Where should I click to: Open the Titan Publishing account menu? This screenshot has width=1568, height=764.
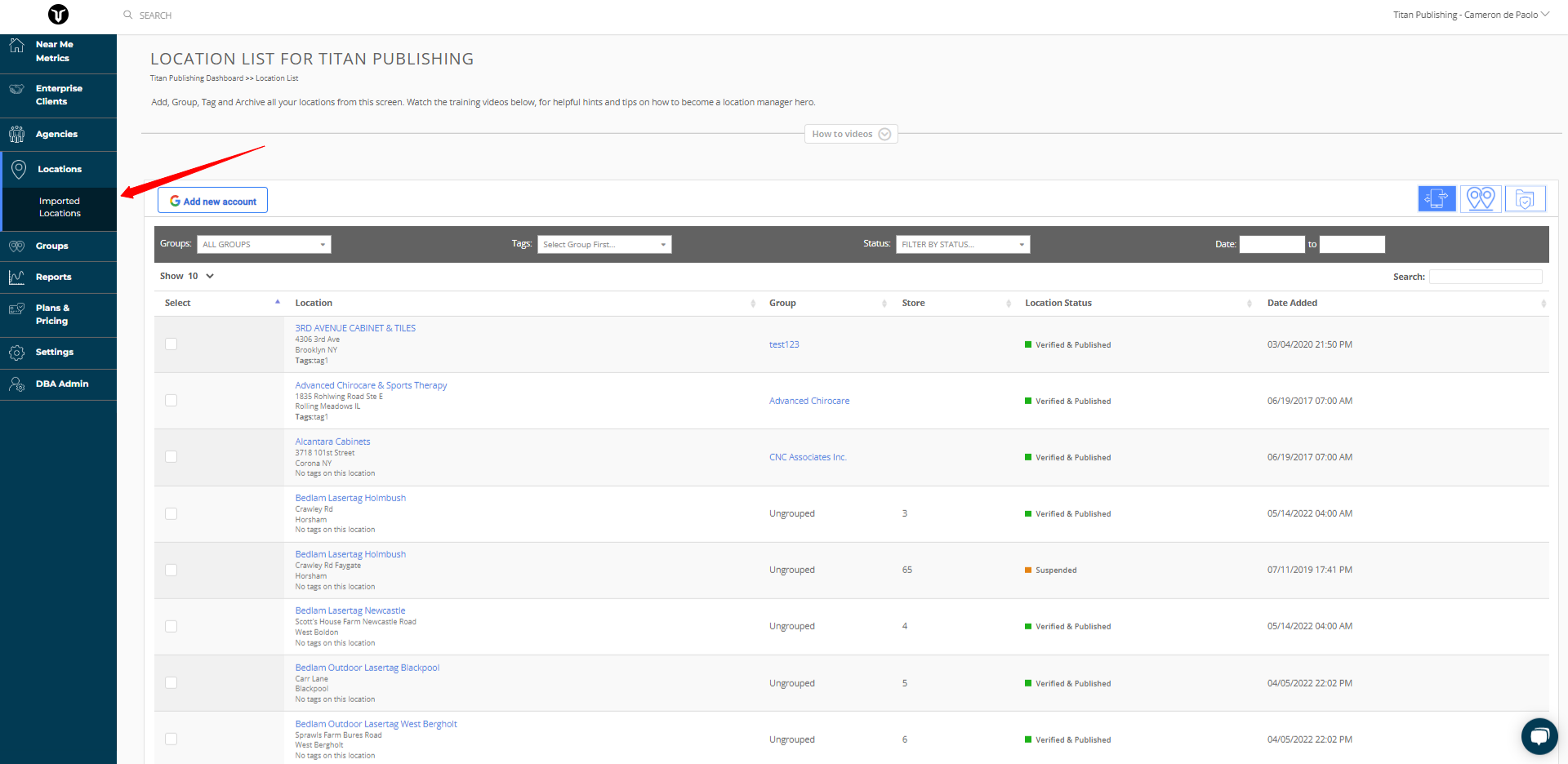click(1471, 15)
